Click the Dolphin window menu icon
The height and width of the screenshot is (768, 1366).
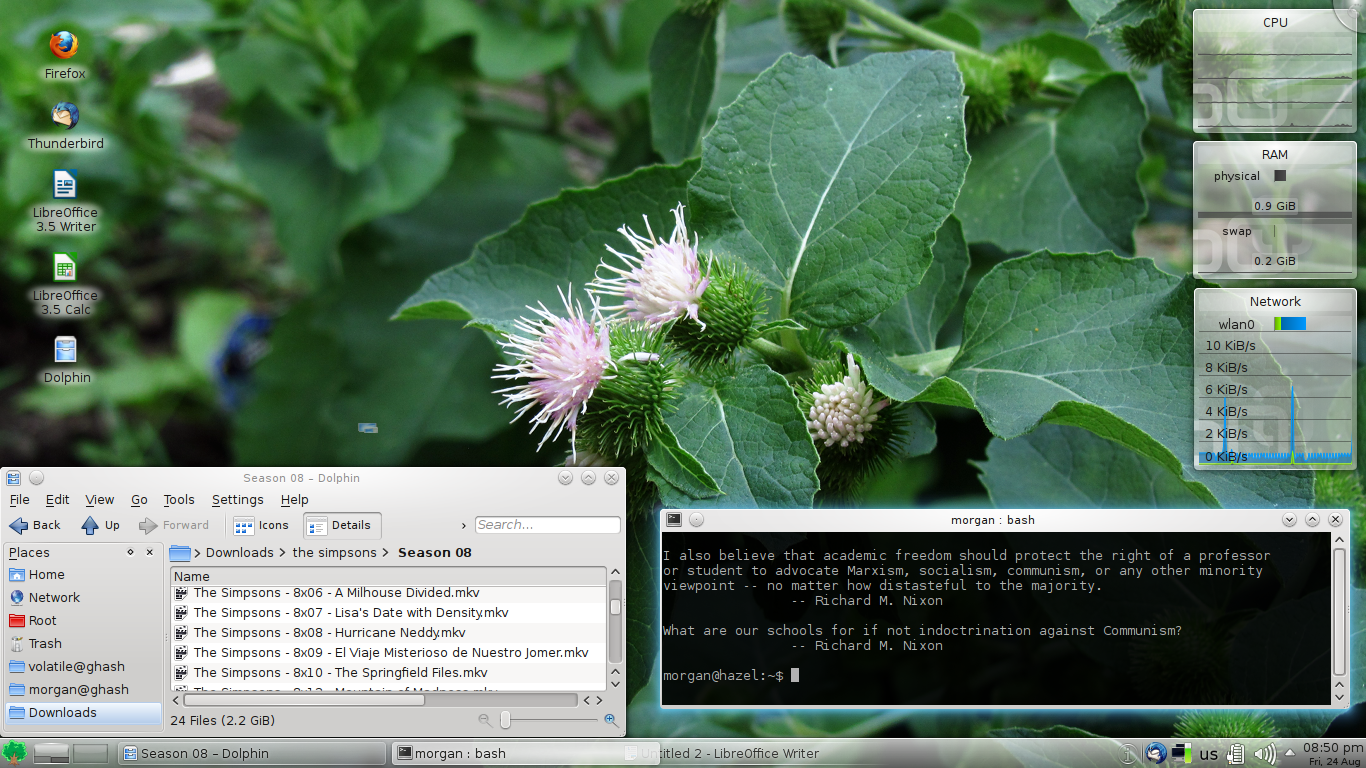[14, 478]
